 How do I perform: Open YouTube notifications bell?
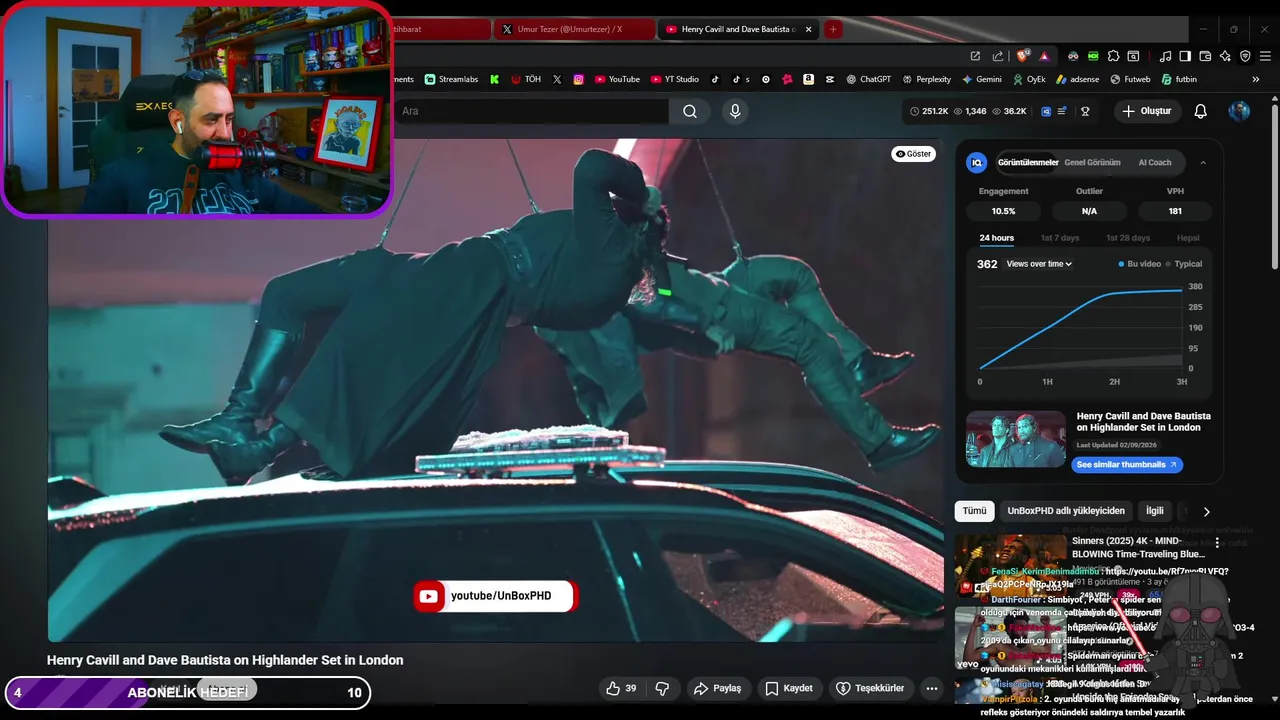(x=1200, y=111)
